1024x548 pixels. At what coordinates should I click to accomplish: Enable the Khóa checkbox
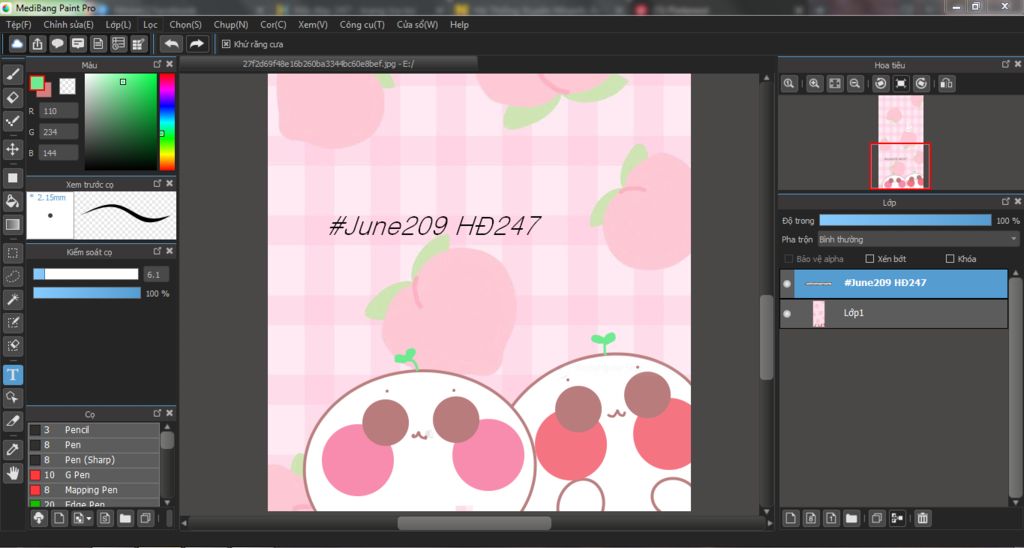click(950, 259)
